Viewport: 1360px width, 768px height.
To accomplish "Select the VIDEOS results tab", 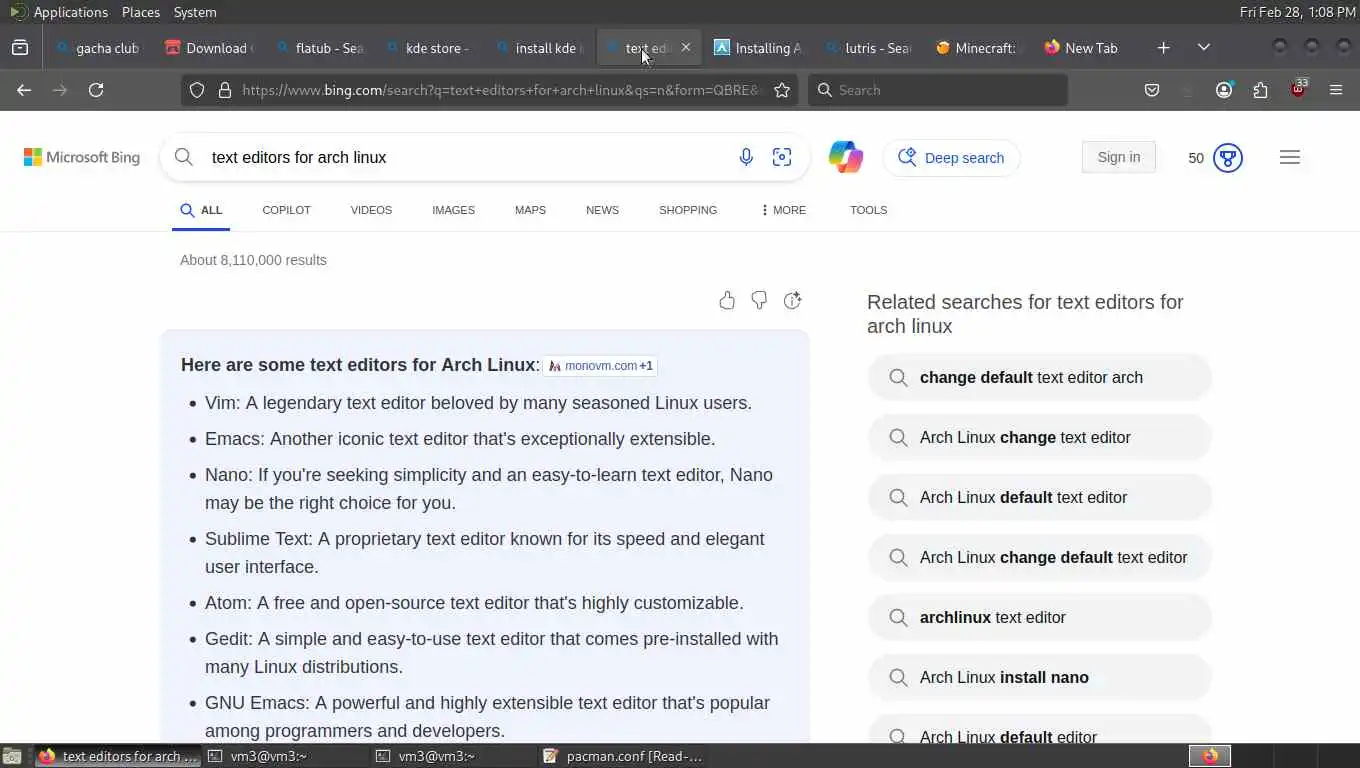I will 371,210.
